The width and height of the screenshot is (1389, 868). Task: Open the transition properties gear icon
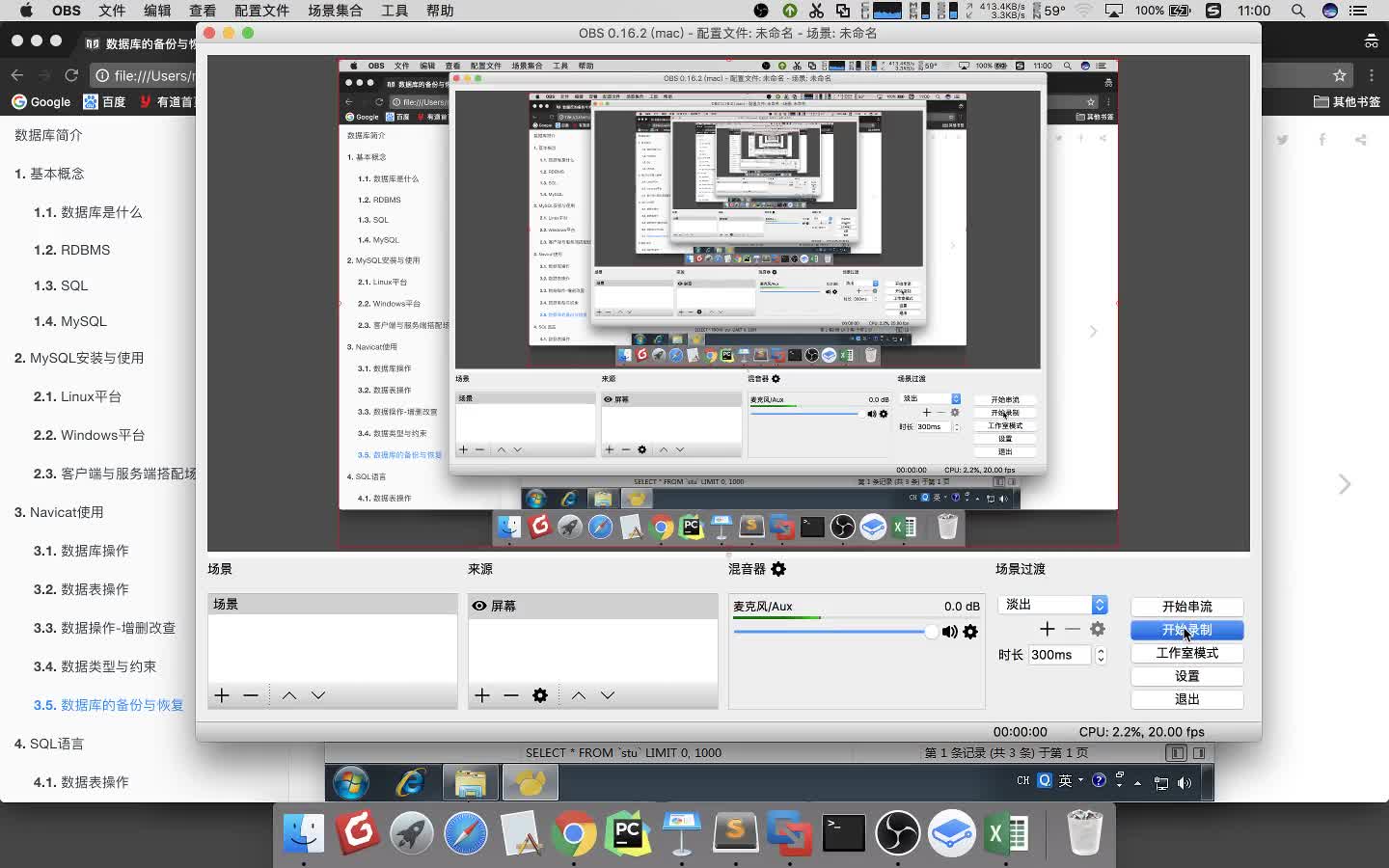pyautogui.click(x=1098, y=629)
